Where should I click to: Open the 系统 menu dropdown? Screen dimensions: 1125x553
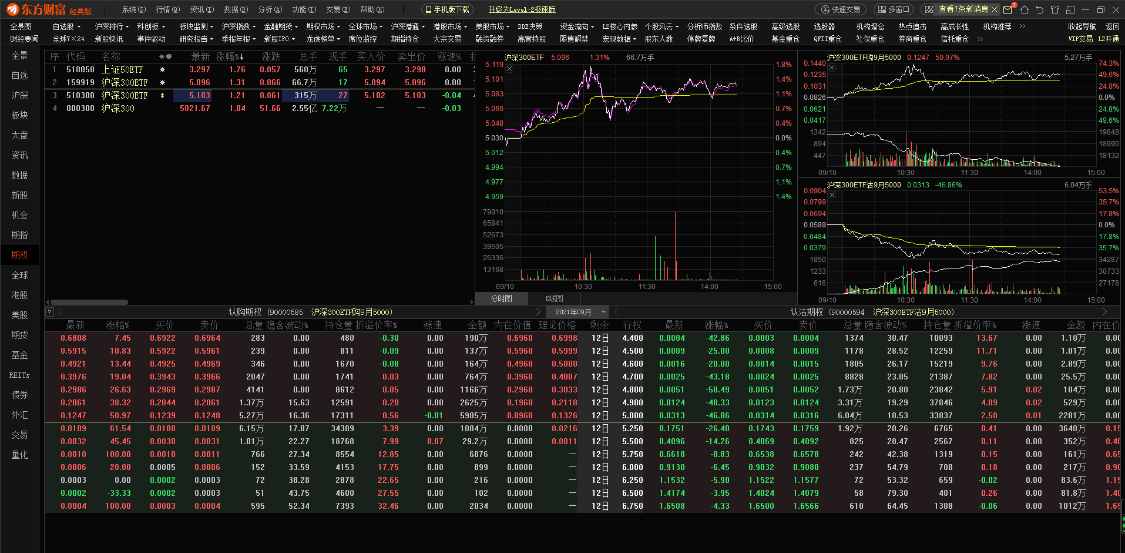[120, 9]
